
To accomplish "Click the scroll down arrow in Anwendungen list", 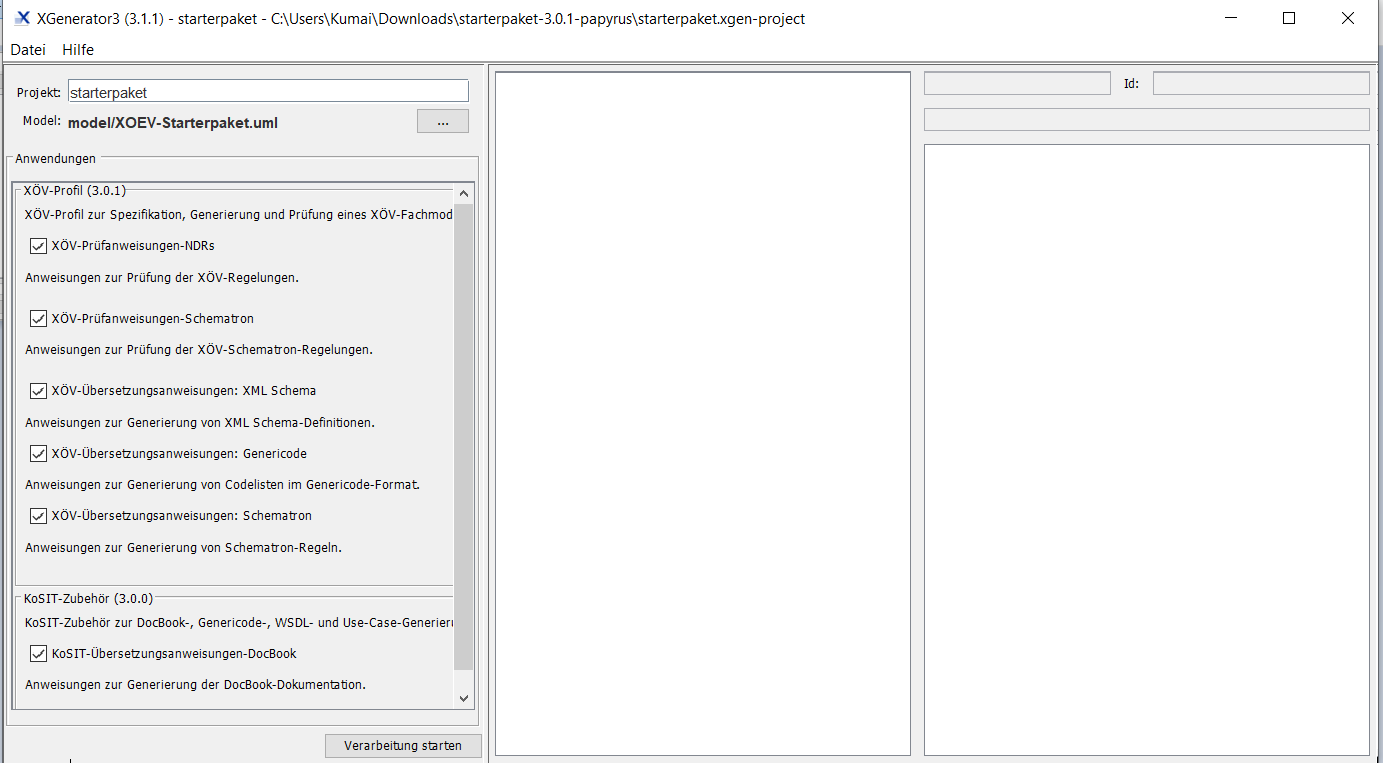I will 464,698.
